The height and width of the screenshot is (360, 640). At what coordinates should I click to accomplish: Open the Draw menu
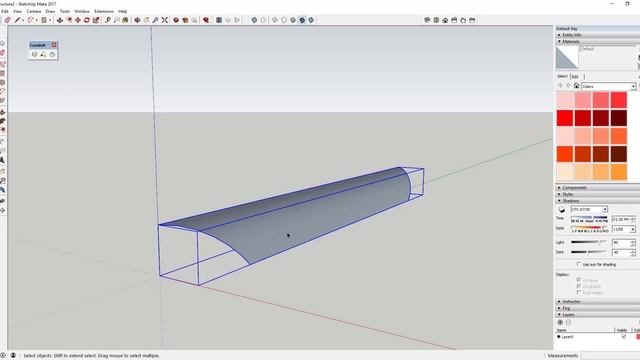(50, 11)
